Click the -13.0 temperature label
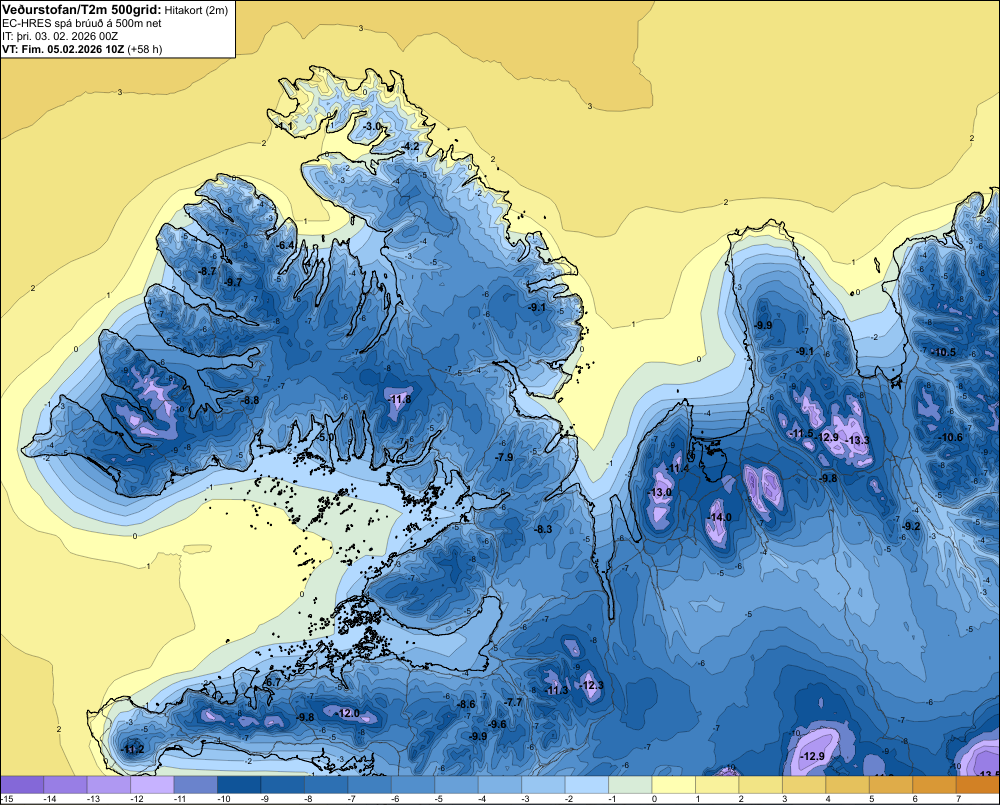 [659, 492]
